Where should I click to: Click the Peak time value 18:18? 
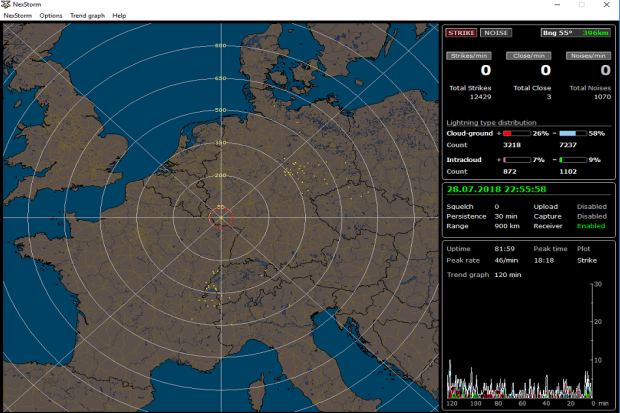click(544, 261)
